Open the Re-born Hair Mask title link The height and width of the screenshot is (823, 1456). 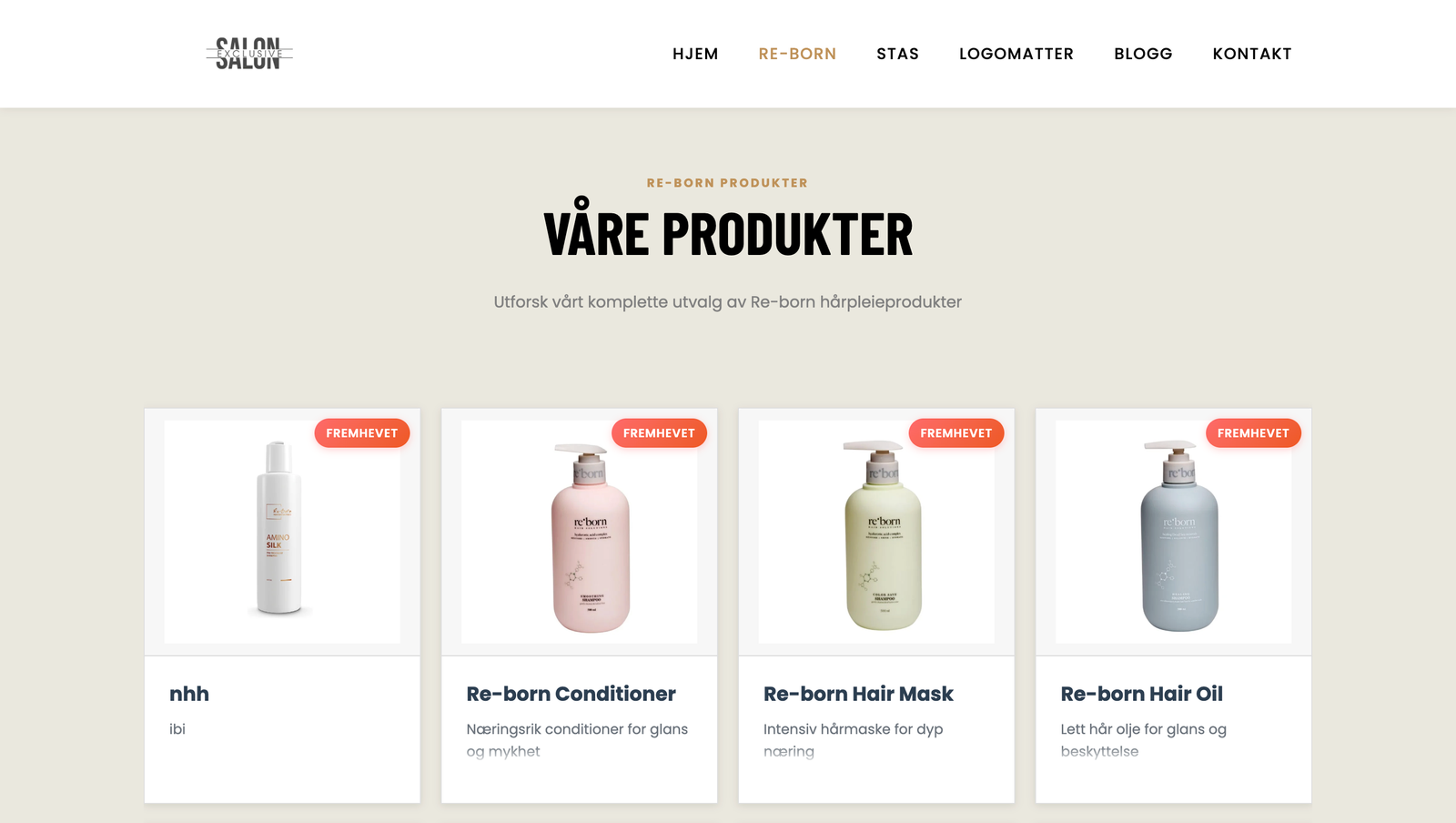click(x=858, y=694)
